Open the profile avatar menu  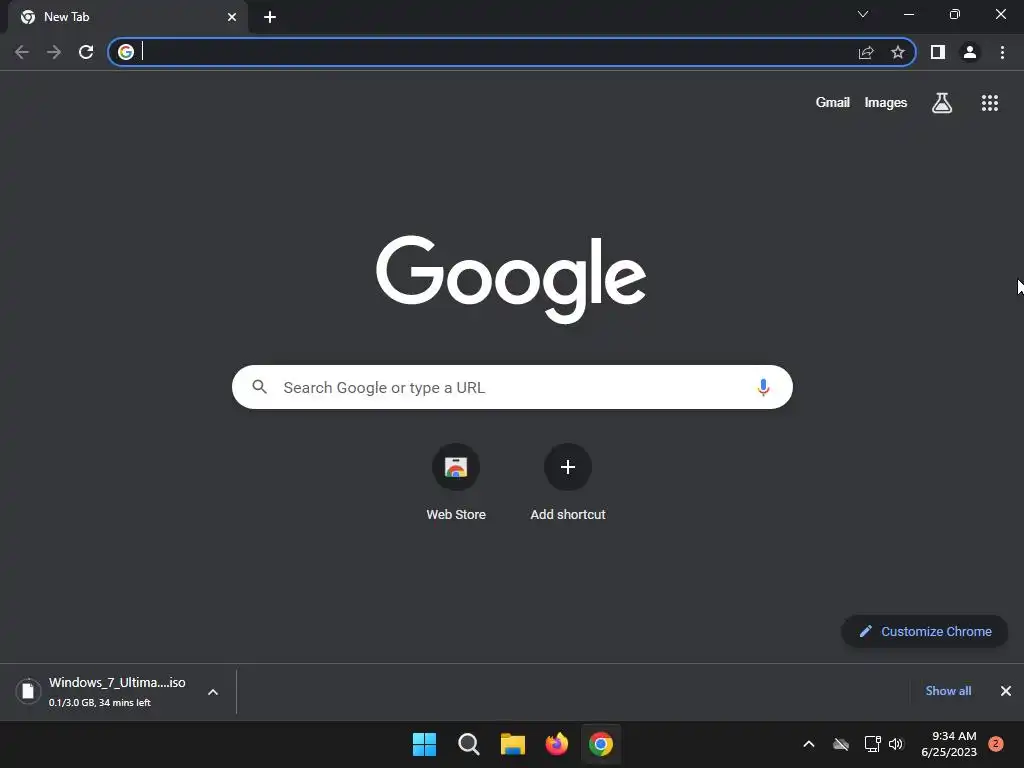coord(970,52)
